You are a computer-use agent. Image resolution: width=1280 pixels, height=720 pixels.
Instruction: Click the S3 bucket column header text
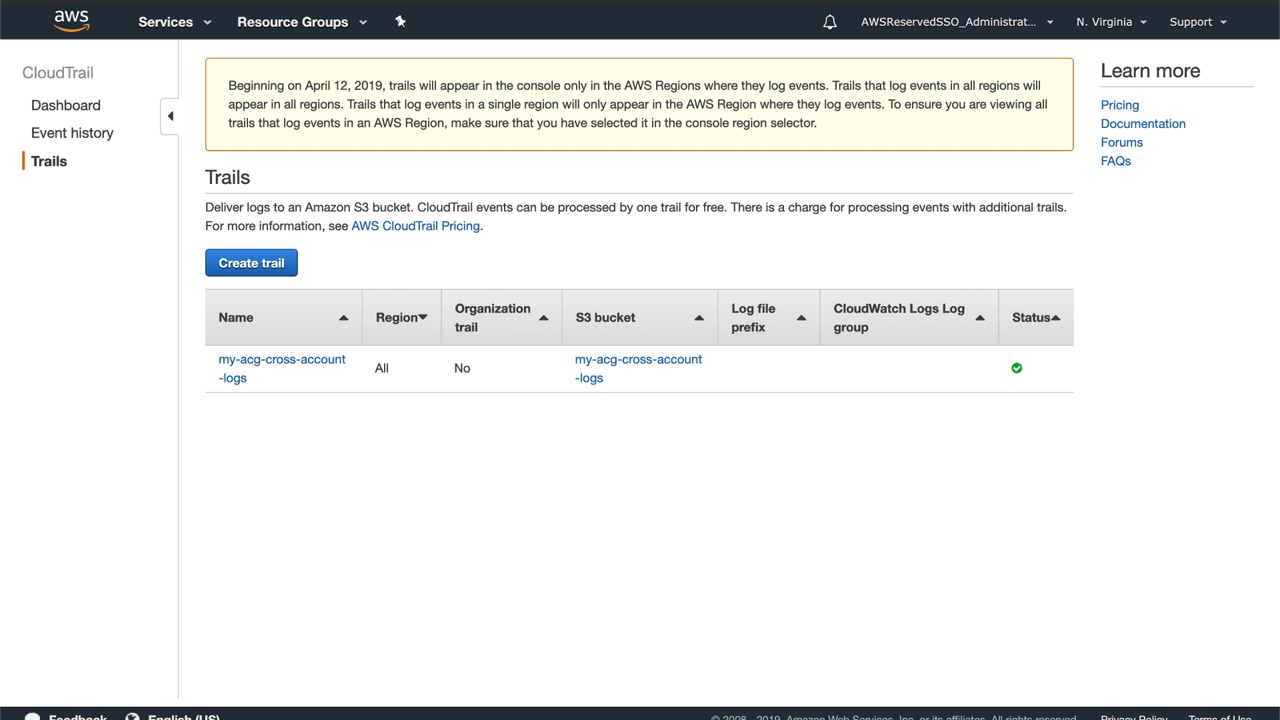pyautogui.click(x=605, y=318)
